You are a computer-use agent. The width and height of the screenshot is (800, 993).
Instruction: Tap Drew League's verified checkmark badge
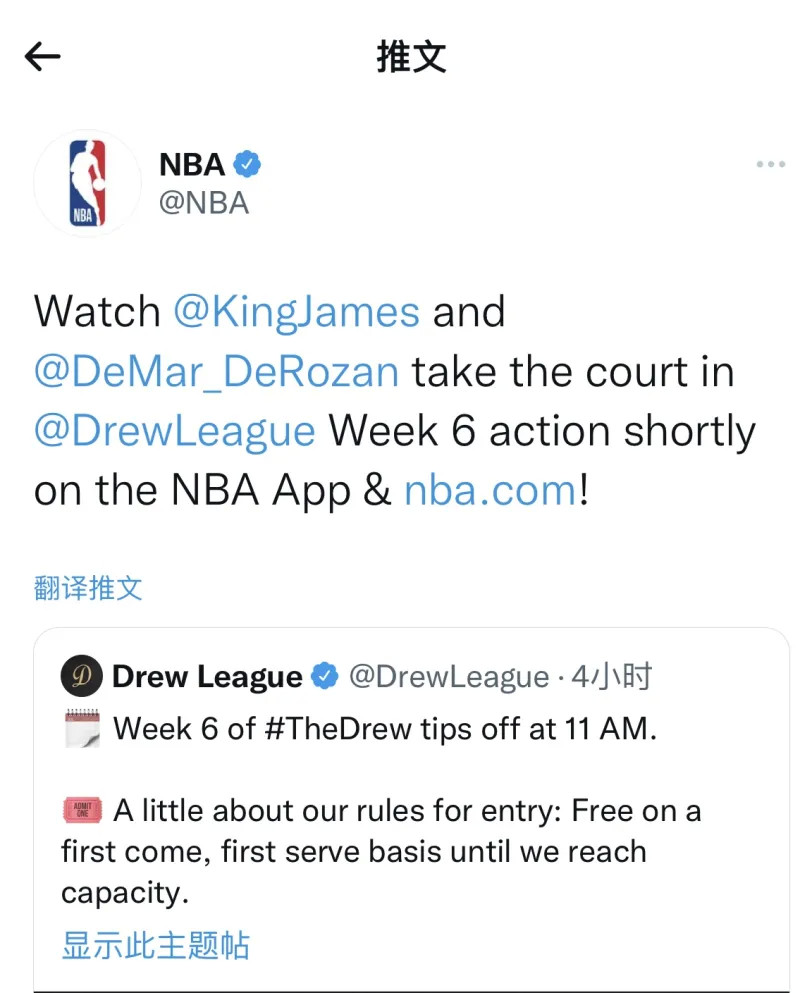click(325, 676)
